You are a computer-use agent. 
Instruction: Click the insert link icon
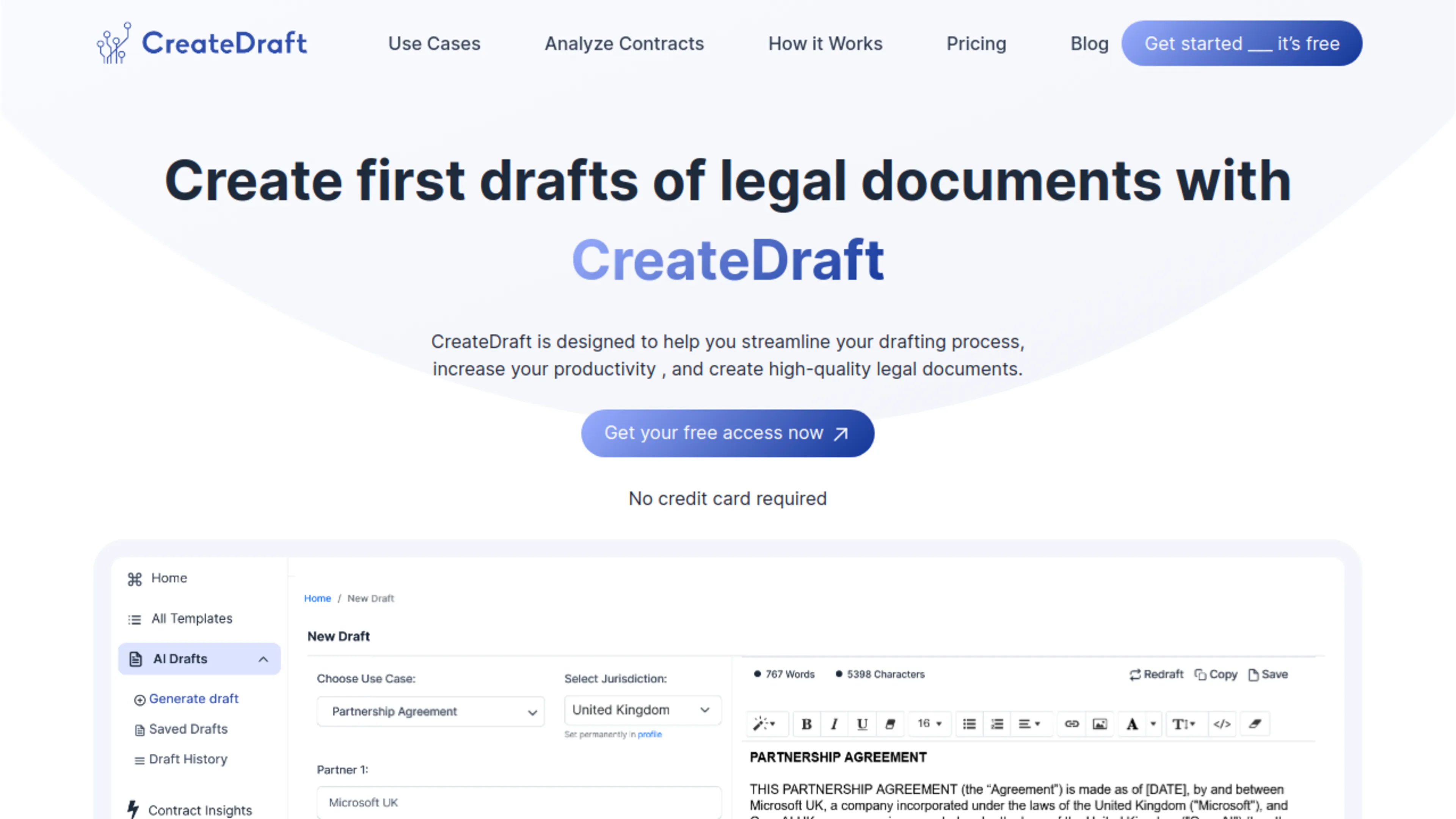1072,723
